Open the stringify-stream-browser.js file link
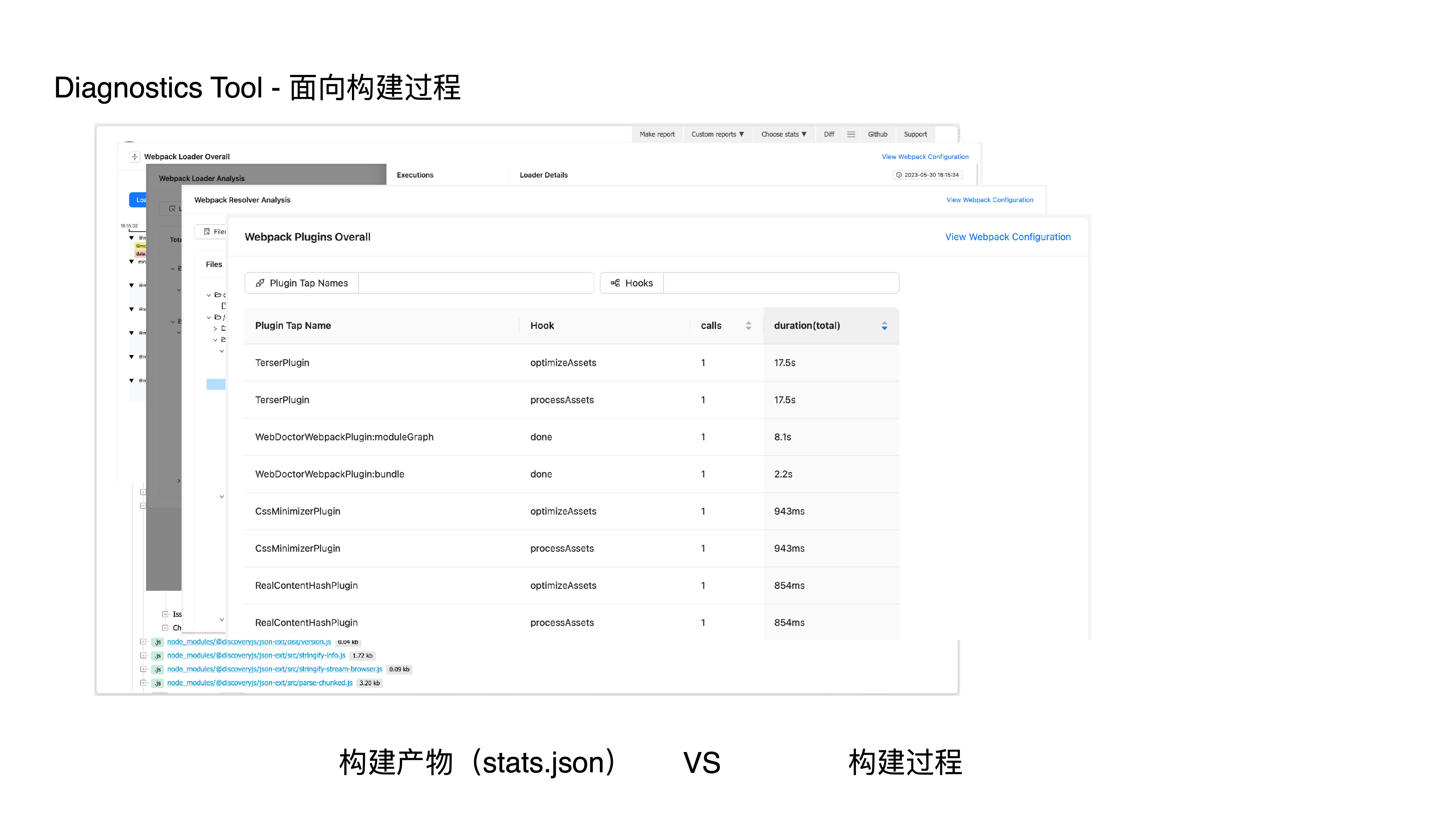 coord(274,669)
